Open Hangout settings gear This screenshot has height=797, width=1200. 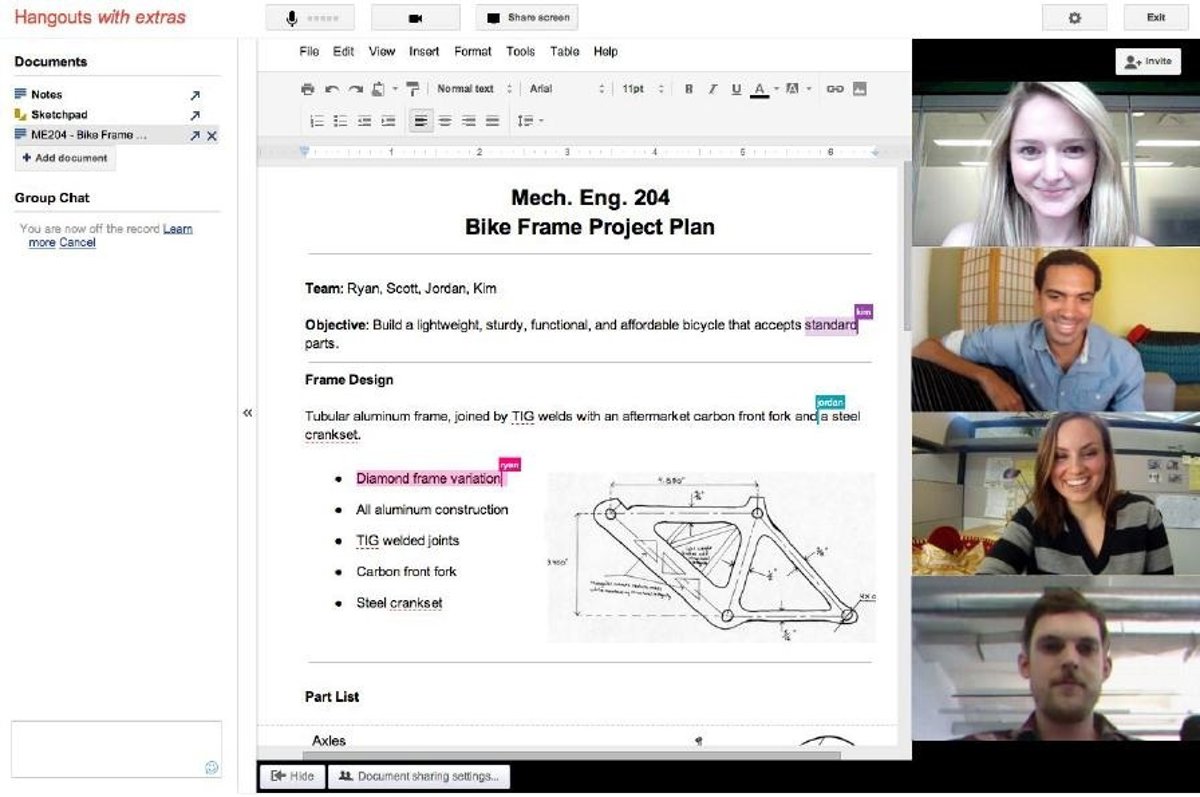[x=1074, y=18]
